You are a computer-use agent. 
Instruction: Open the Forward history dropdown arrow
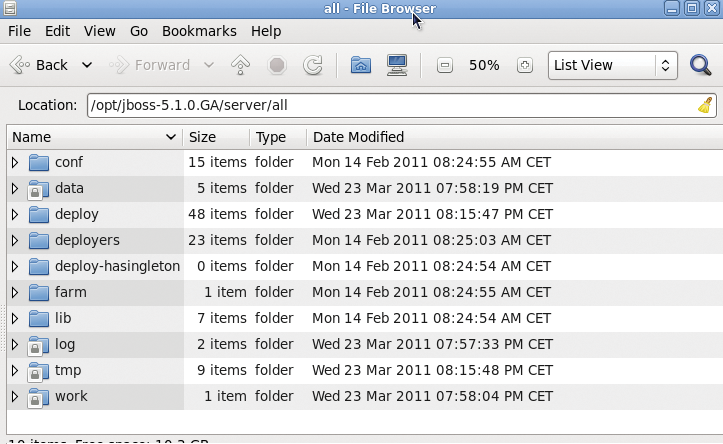click(209, 65)
